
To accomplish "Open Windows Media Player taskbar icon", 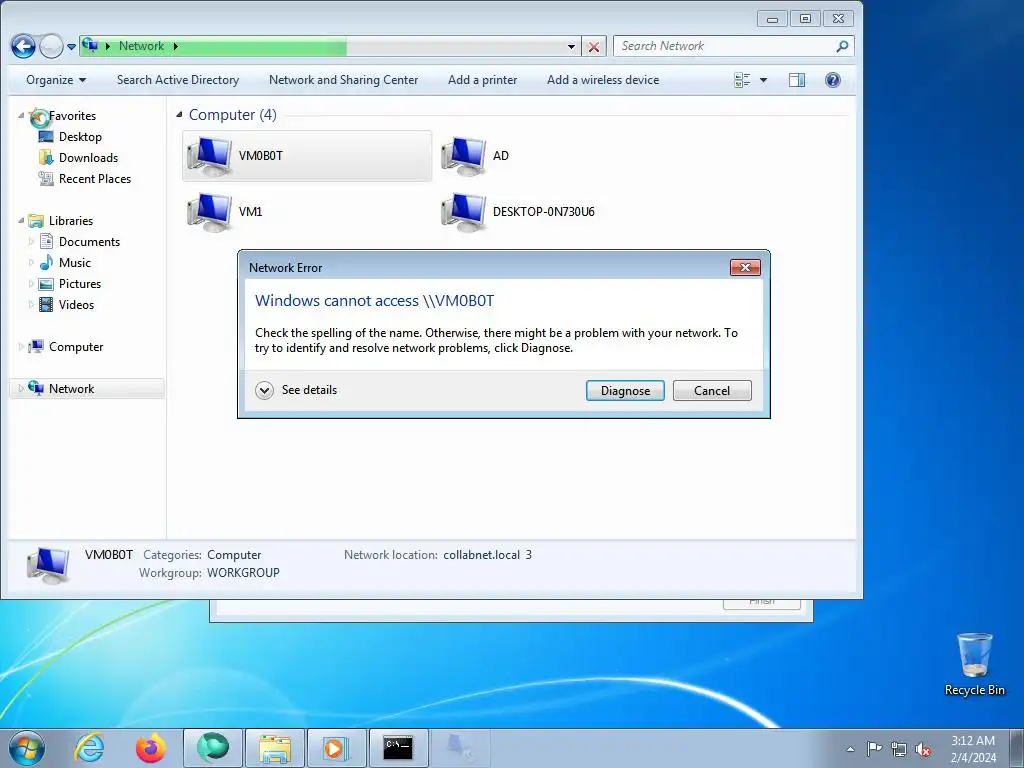I will pyautogui.click(x=337, y=748).
